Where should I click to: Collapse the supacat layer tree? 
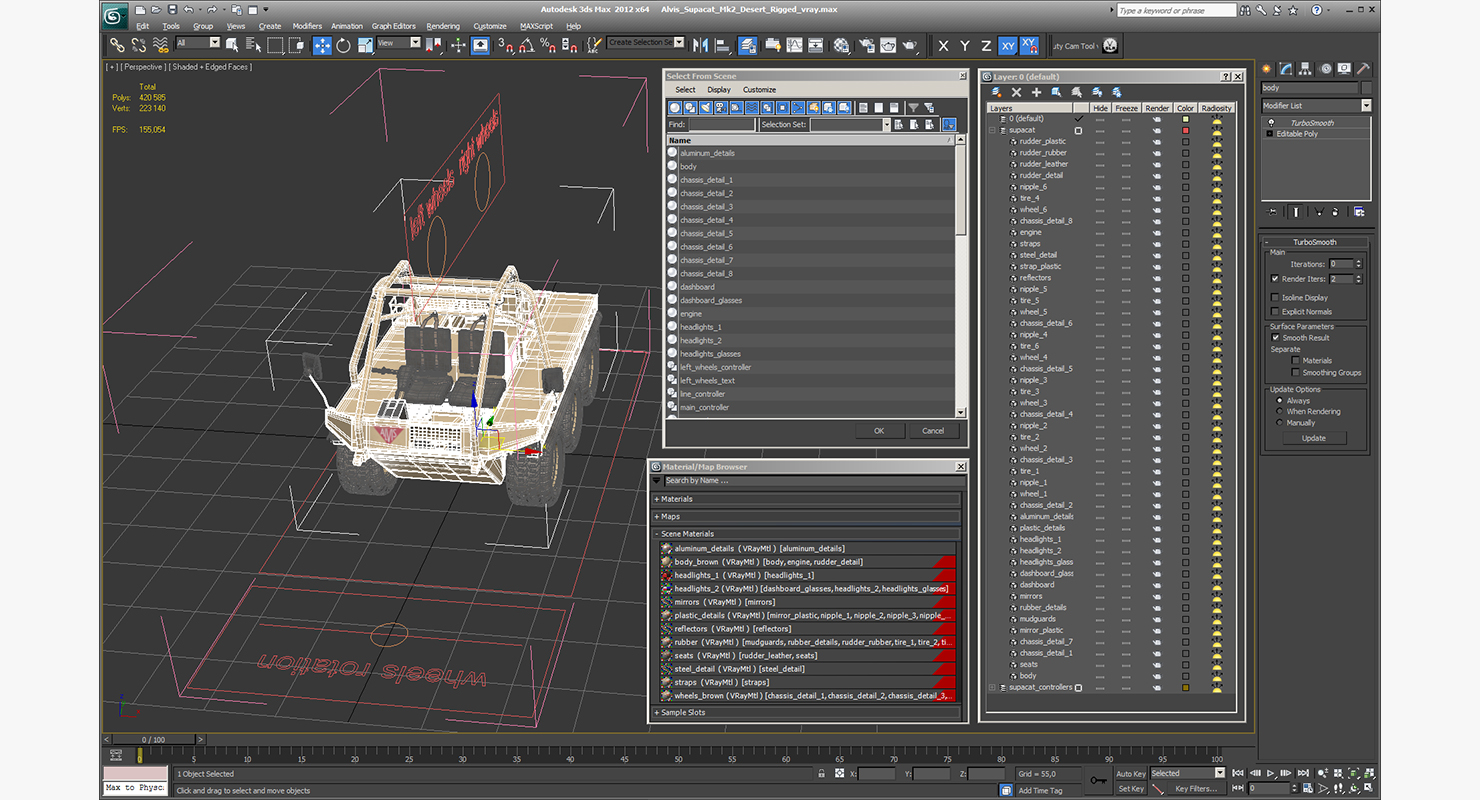click(x=992, y=130)
